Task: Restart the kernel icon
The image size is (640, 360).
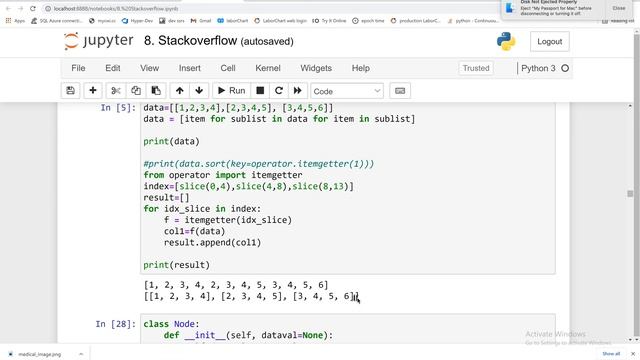Action: click(x=279, y=91)
